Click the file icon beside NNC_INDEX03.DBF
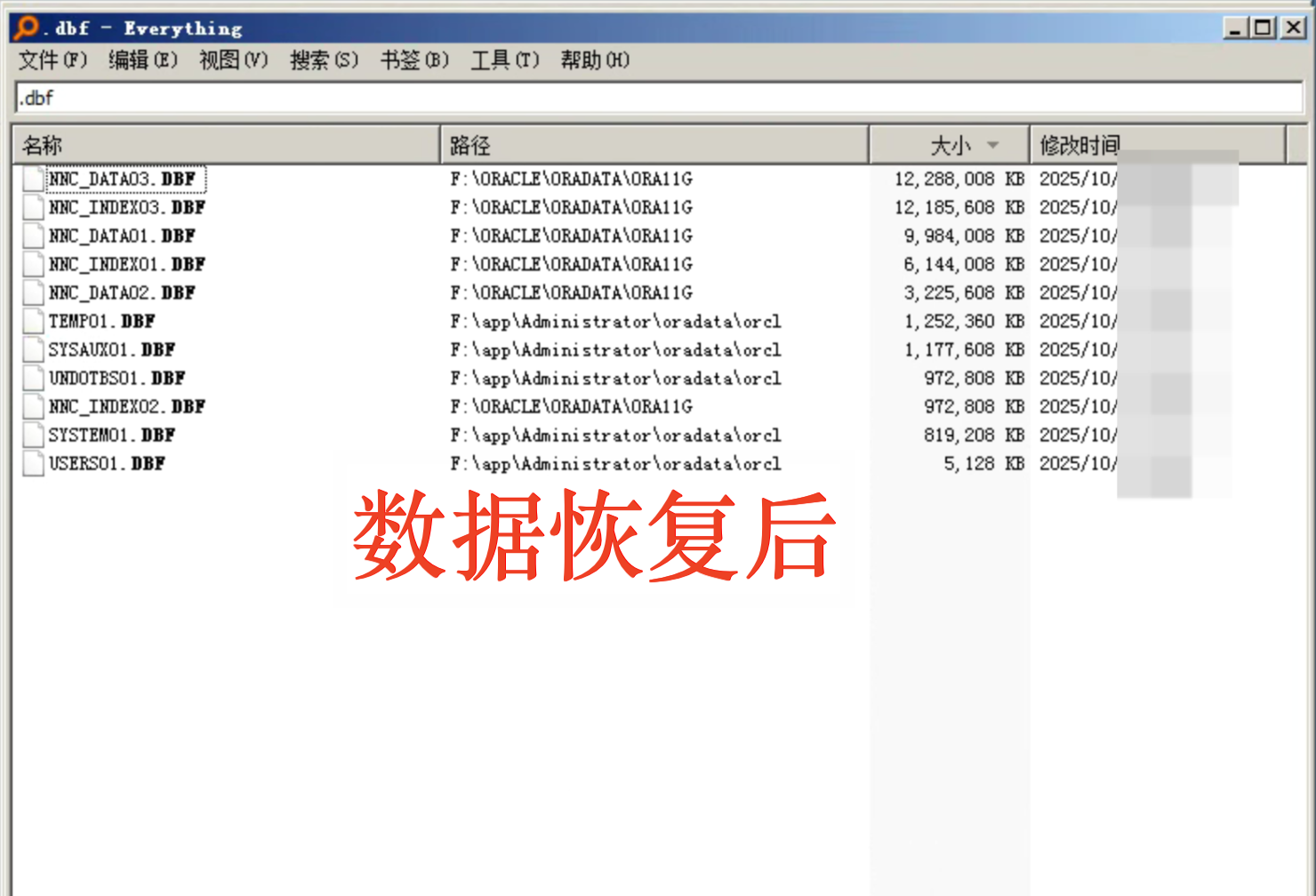Viewport: 1316px width, 896px height. 34,208
